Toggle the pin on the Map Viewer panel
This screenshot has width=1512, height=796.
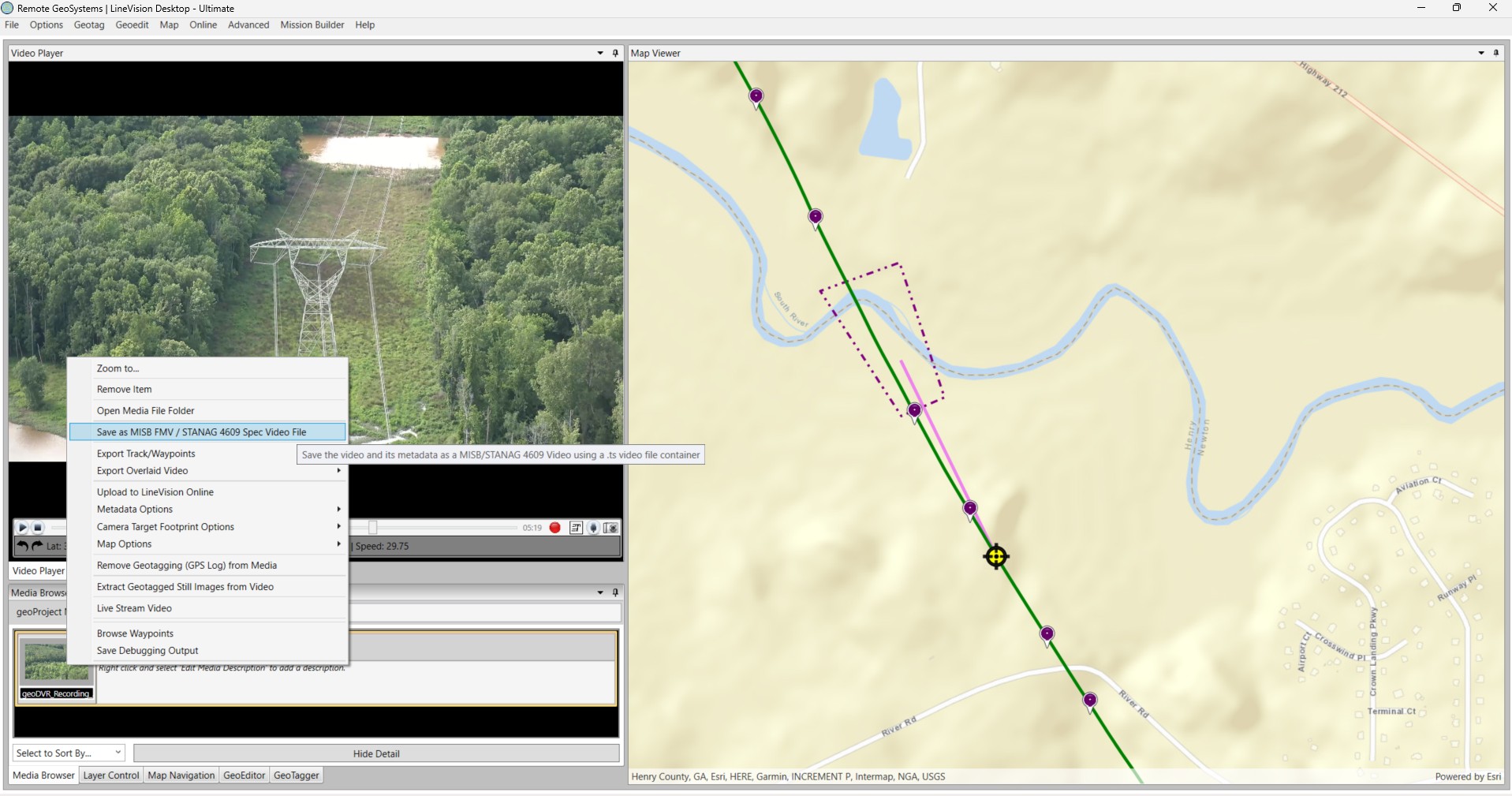pyautogui.click(x=1495, y=53)
